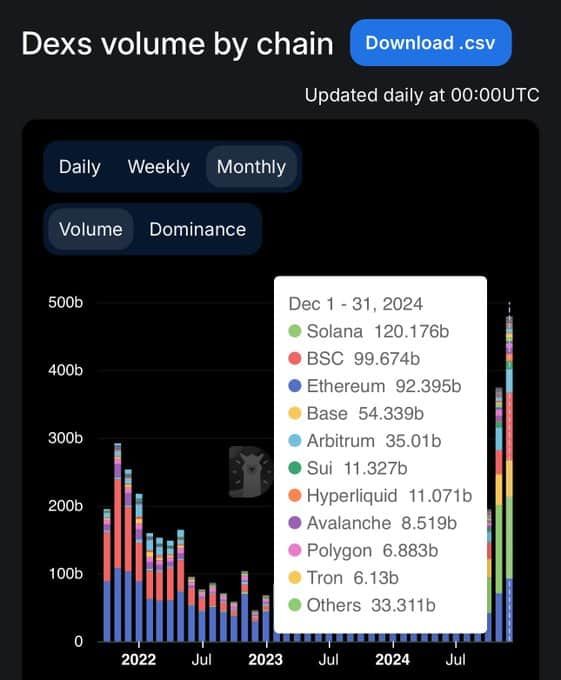The image size is (561, 680).
Task: Click the 2022 x-axis marker
Action: click(138, 660)
